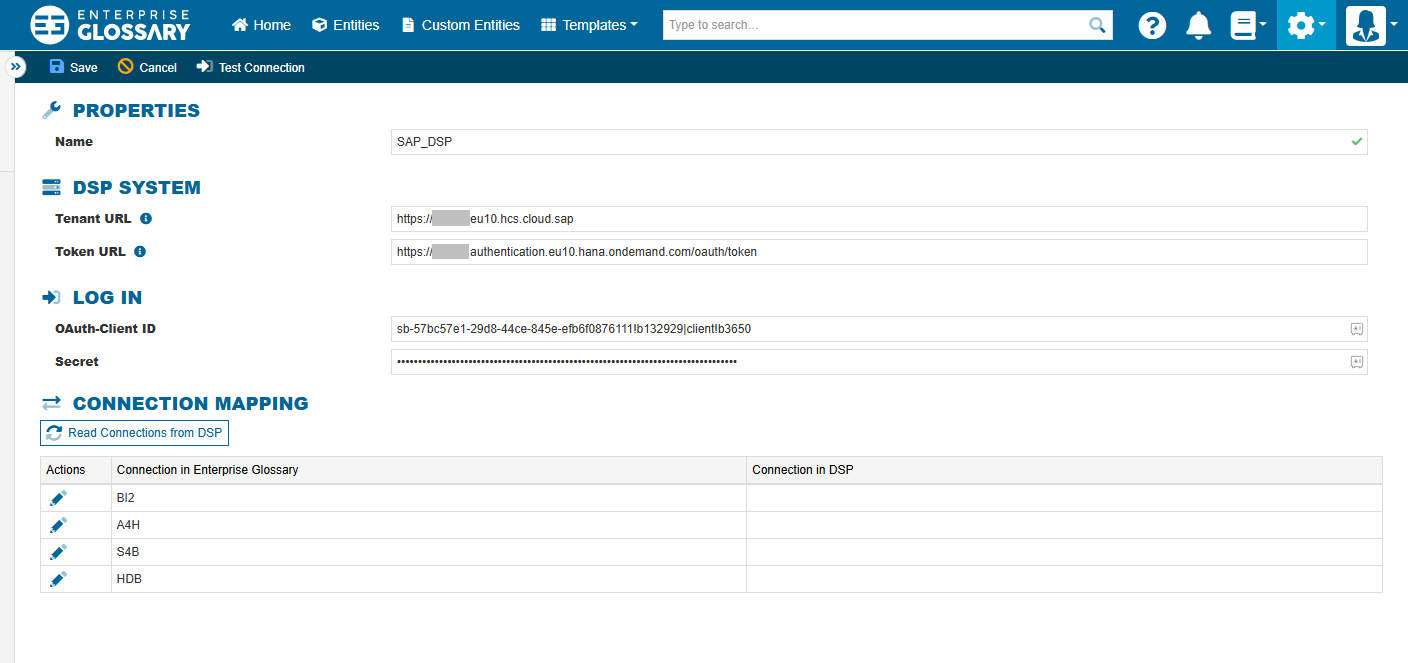
Task: Open the settings gear menu
Action: (1306, 25)
